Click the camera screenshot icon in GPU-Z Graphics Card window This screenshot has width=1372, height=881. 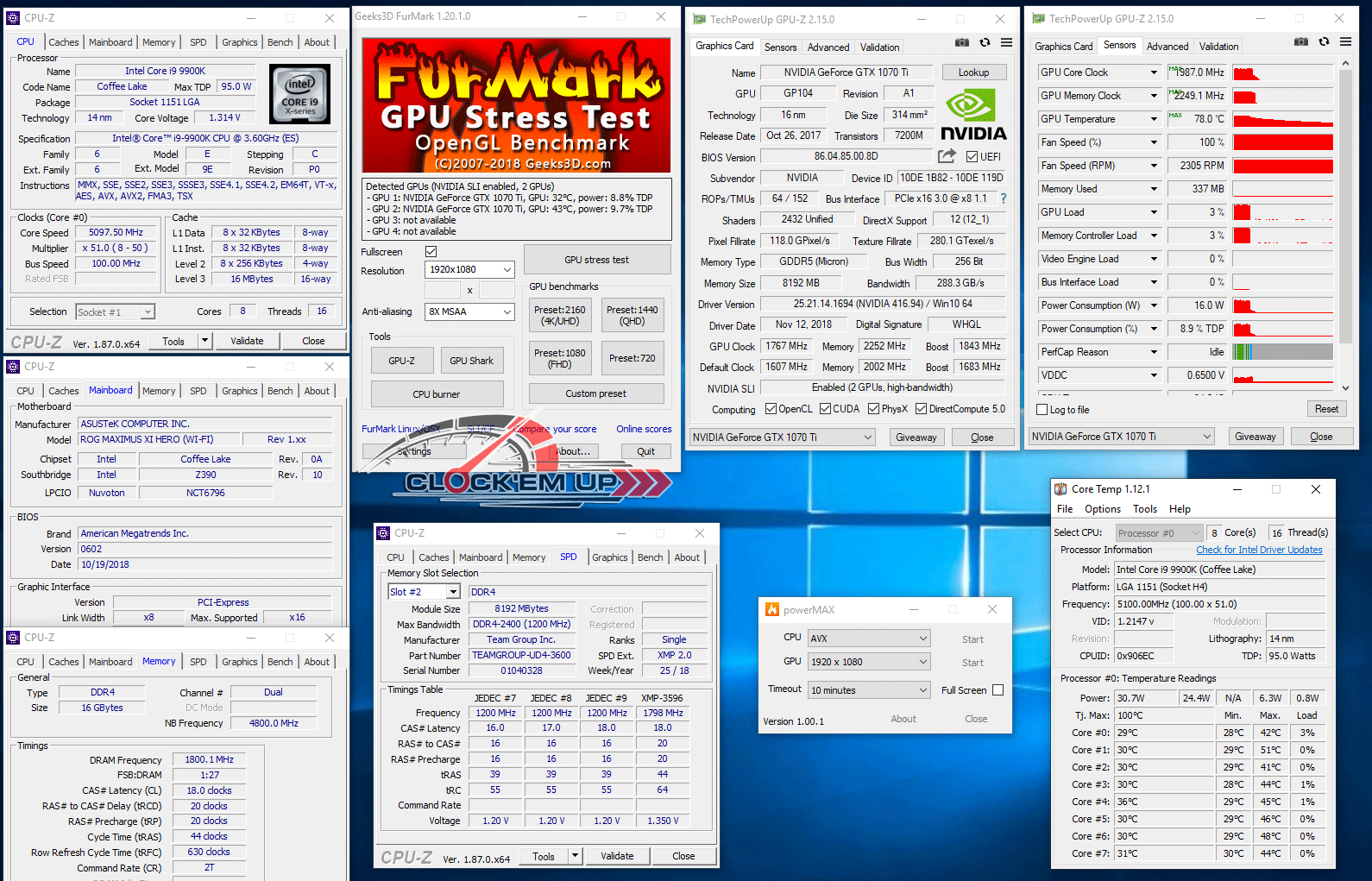pos(962,43)
